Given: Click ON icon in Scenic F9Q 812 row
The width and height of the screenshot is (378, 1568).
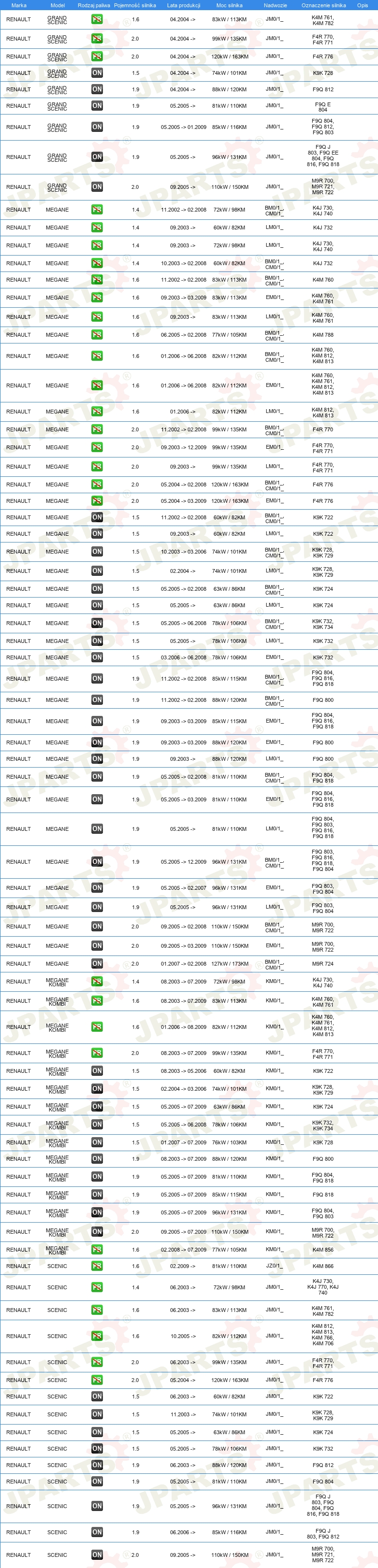Looking at the screenshot, I should tap(97, 1465).
